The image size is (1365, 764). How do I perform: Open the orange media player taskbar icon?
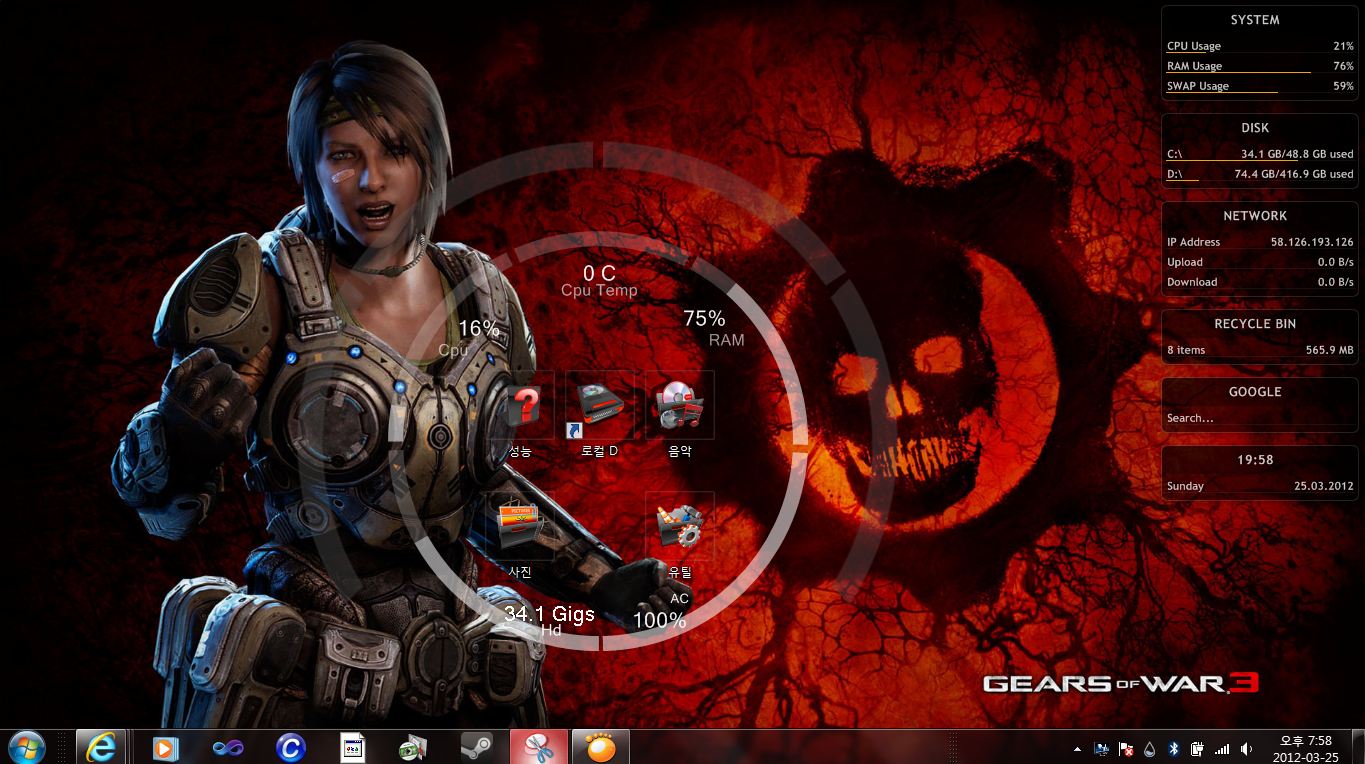tap(166, 748)
